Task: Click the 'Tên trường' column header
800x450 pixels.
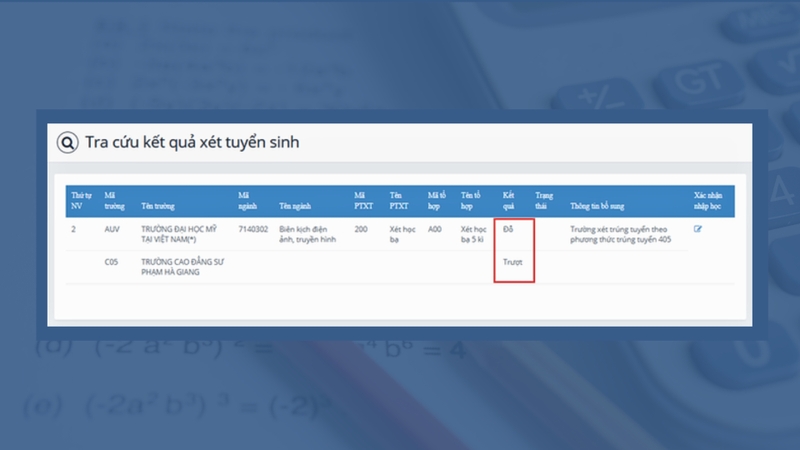Action: click(x=158, y=206)
